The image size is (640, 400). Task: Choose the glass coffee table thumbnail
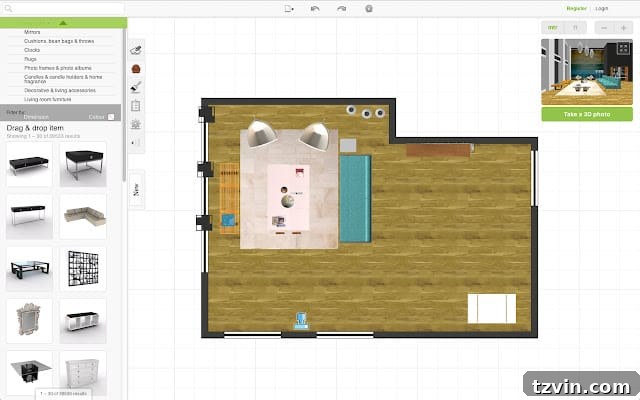tap(29, 269)
